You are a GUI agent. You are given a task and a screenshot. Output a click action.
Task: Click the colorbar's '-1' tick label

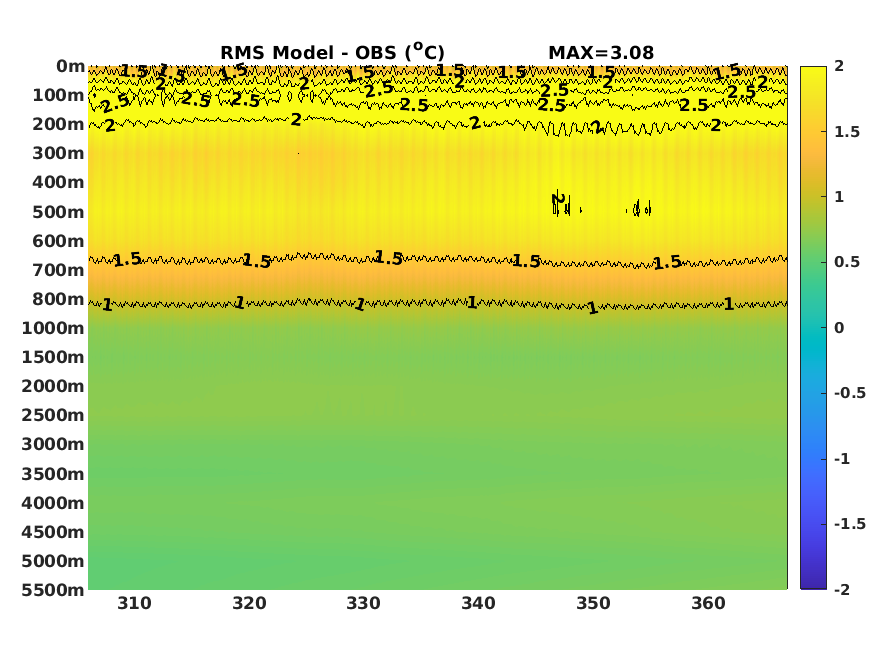point(842,459)
